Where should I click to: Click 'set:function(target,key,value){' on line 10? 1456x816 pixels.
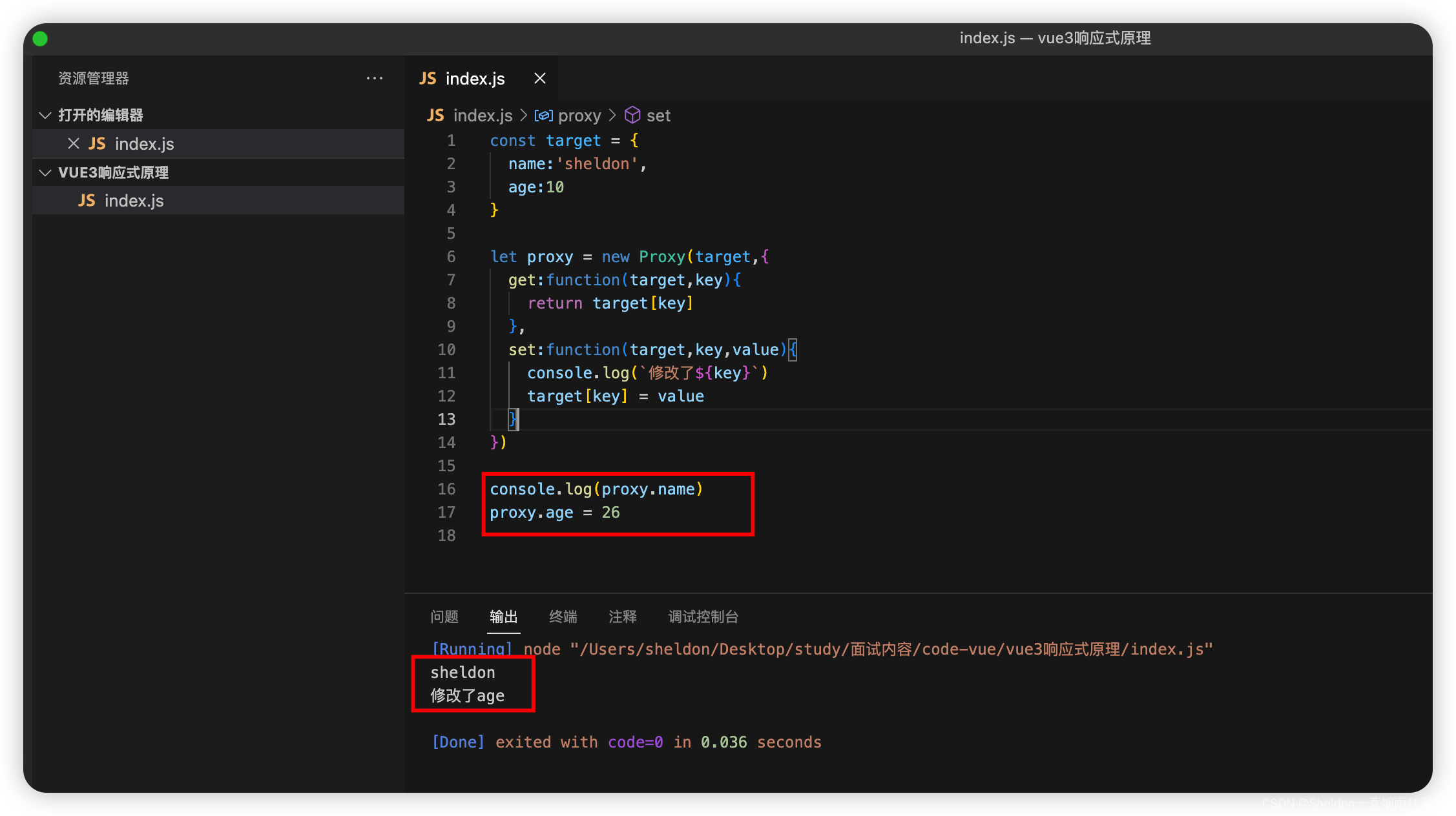tap(653, 350)
